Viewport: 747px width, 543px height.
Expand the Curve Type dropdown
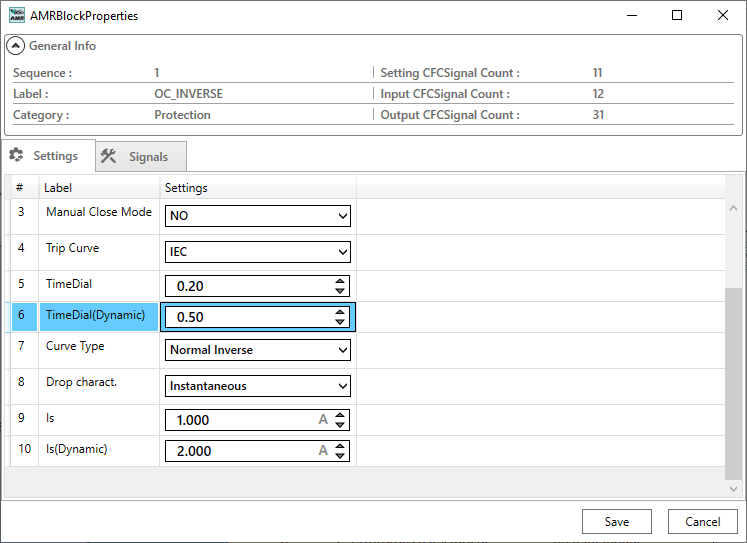click(258, 350)
